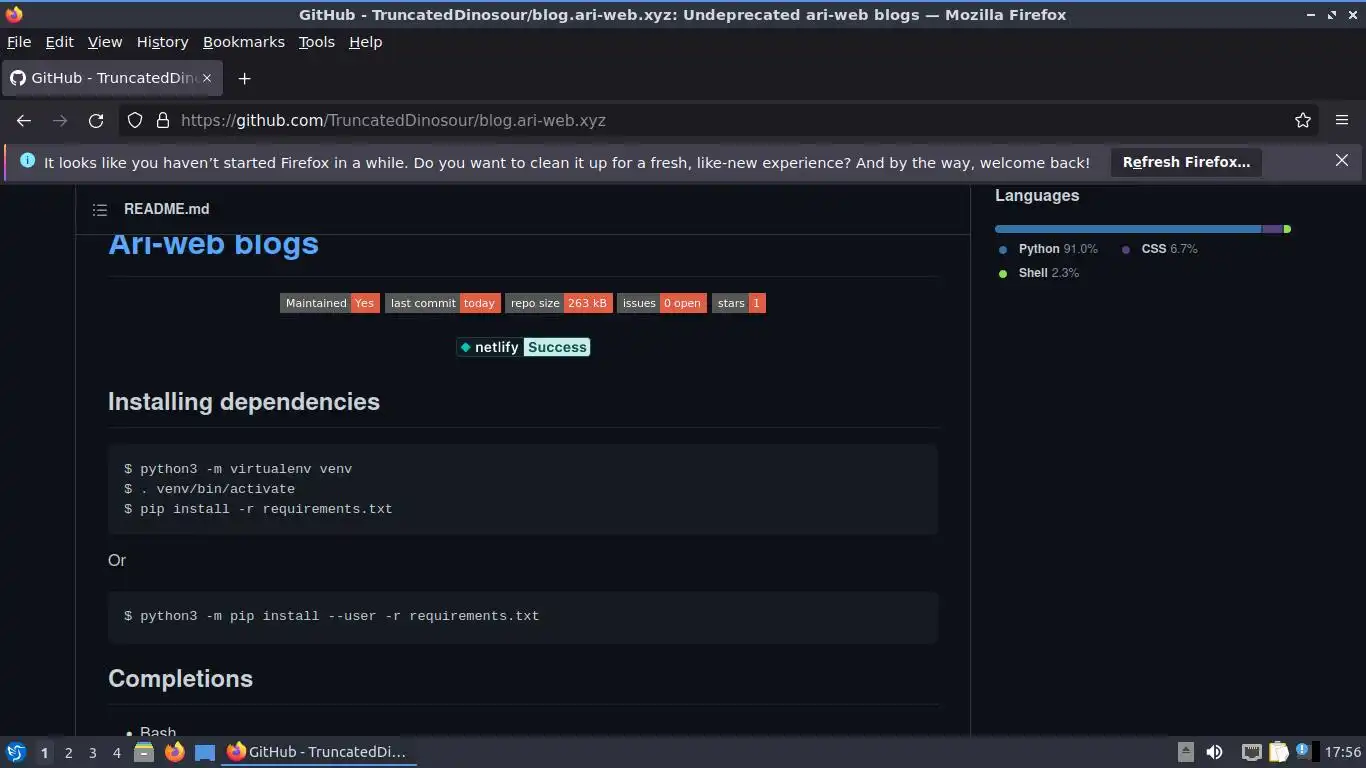The width and height of the screenshot is (1366, 768).
Task: Launch Firefox from the taskbar quick launch
Action: (x=175, y=752)
